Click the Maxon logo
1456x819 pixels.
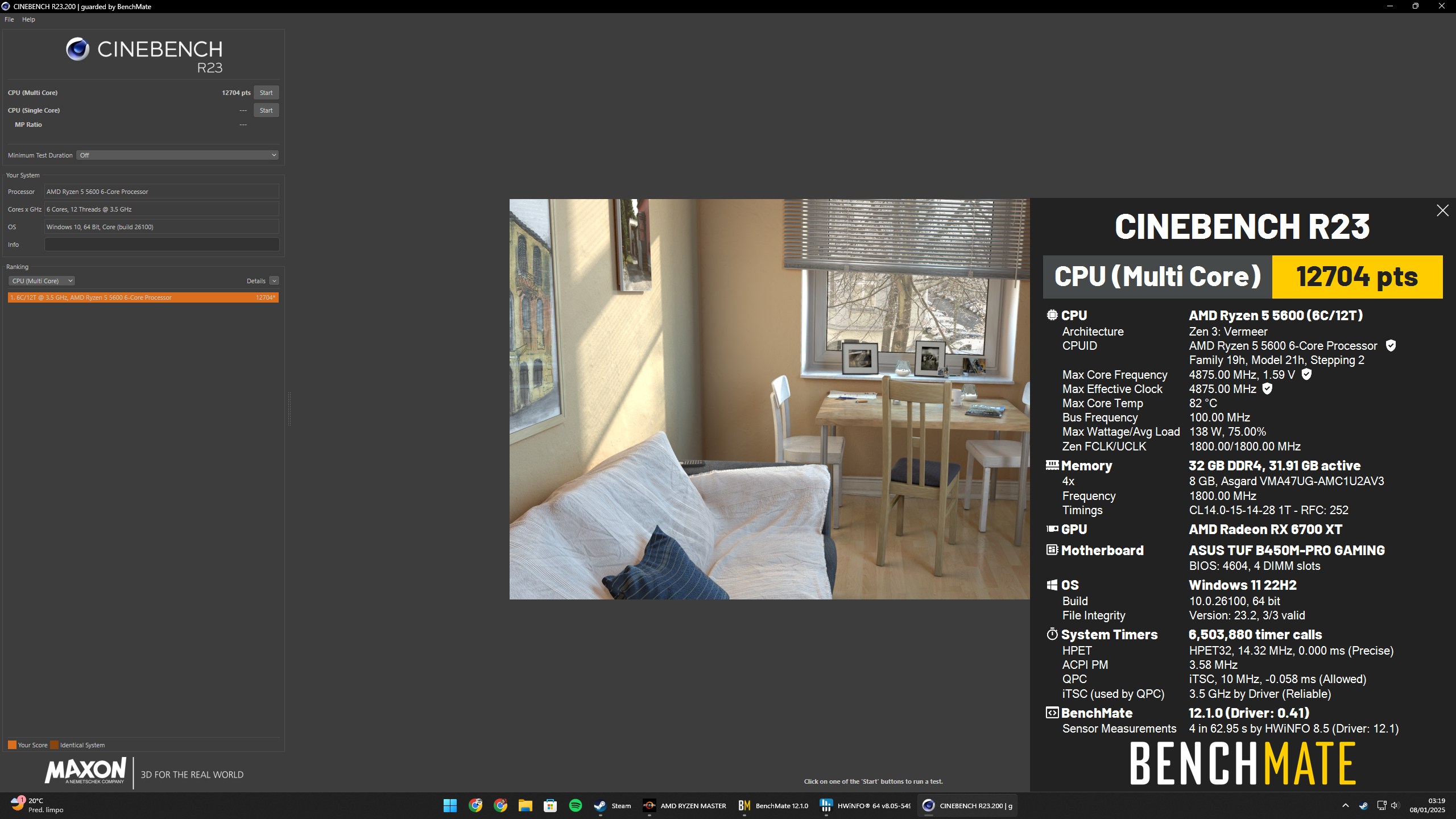pos(85,771)
